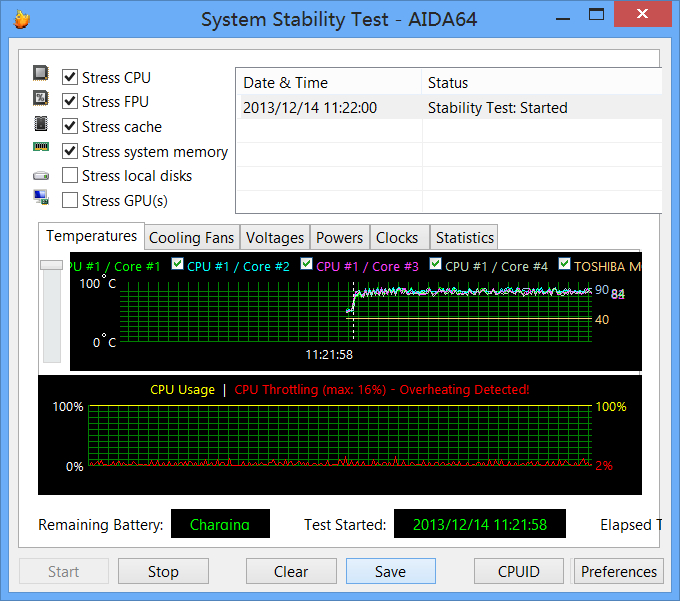This screenshot has height=601, width=680.
Task: Click the CPU chip icon beside Stress CPU
Action: click(x=41, y=73)
